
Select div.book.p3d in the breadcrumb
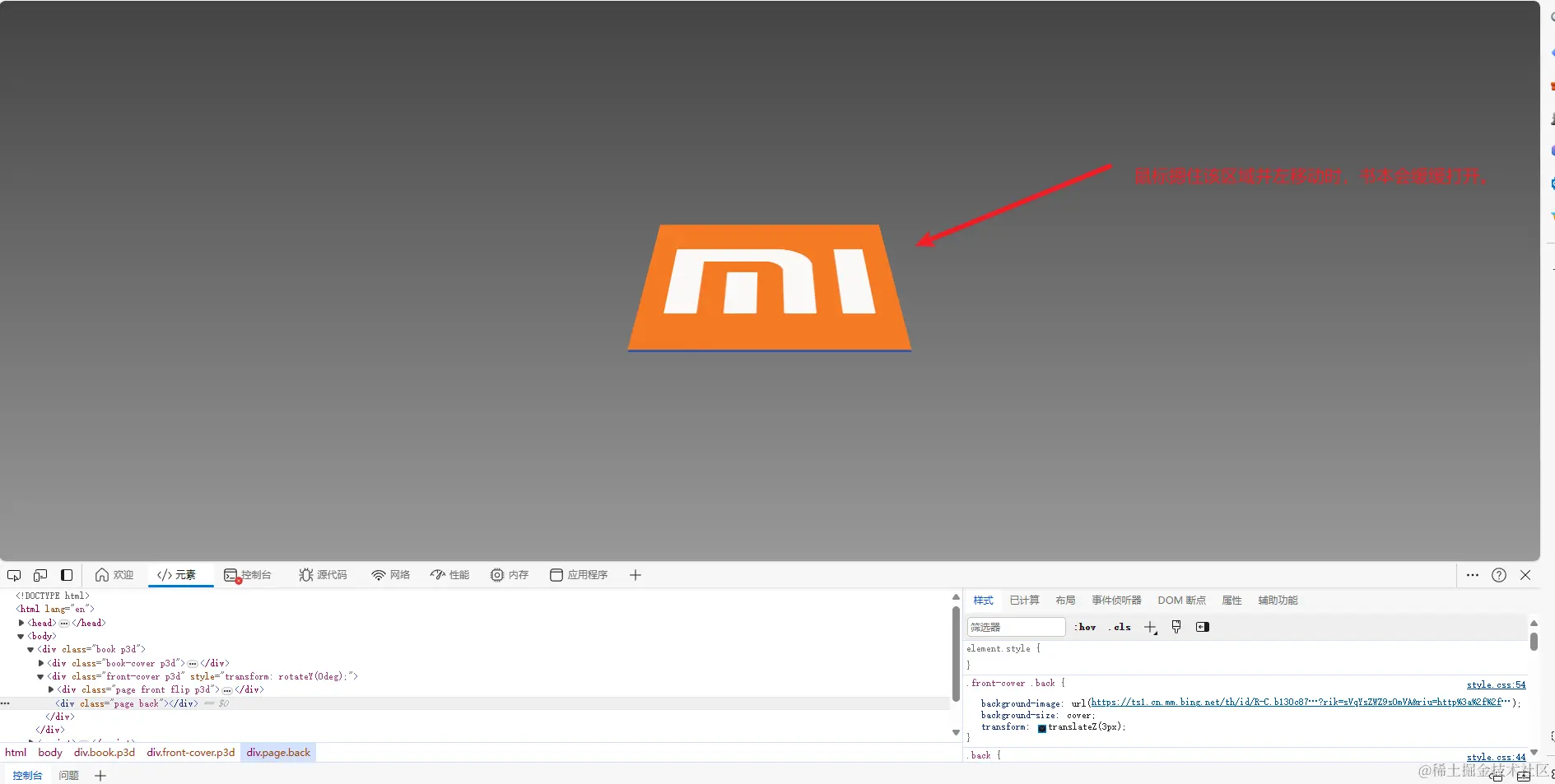[x=105, y=753]
